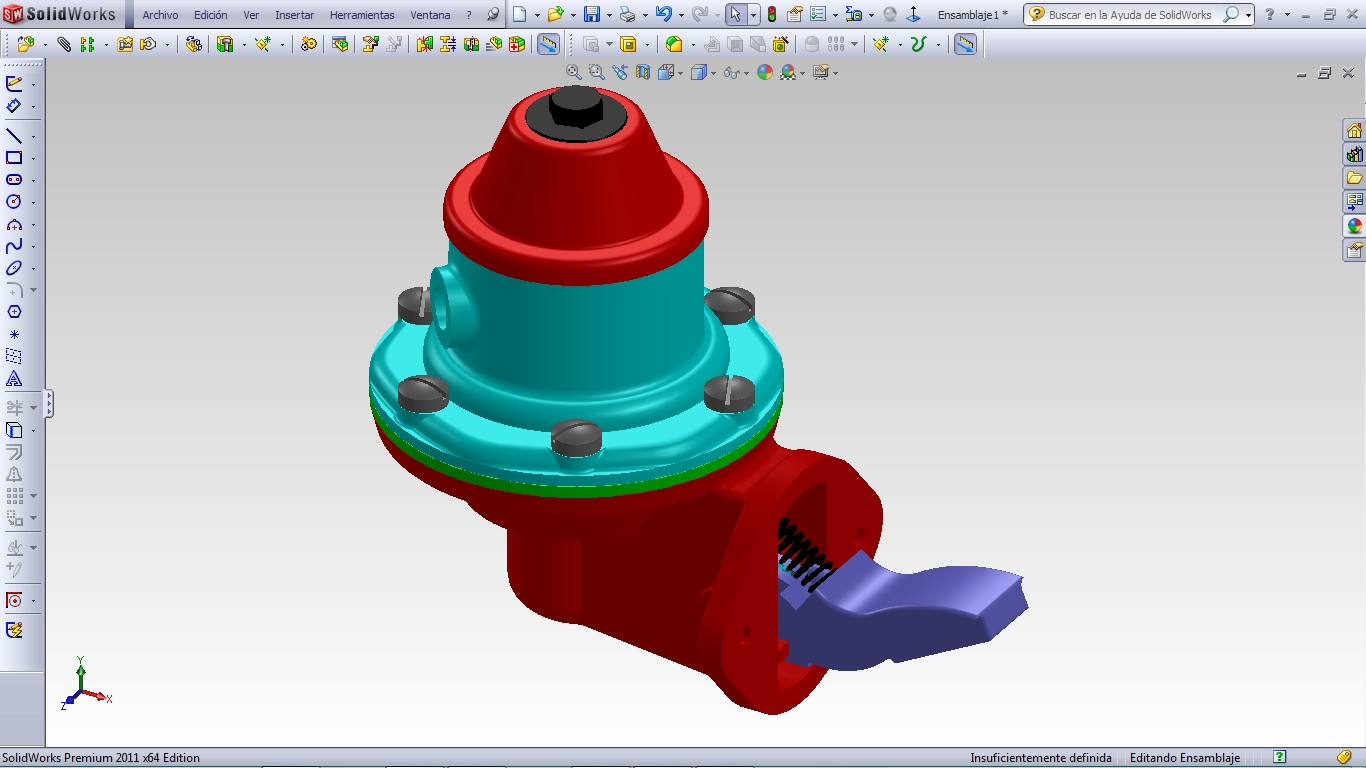Toggle the Select cursor tool
1366x768 pixels.
[735, 15]
